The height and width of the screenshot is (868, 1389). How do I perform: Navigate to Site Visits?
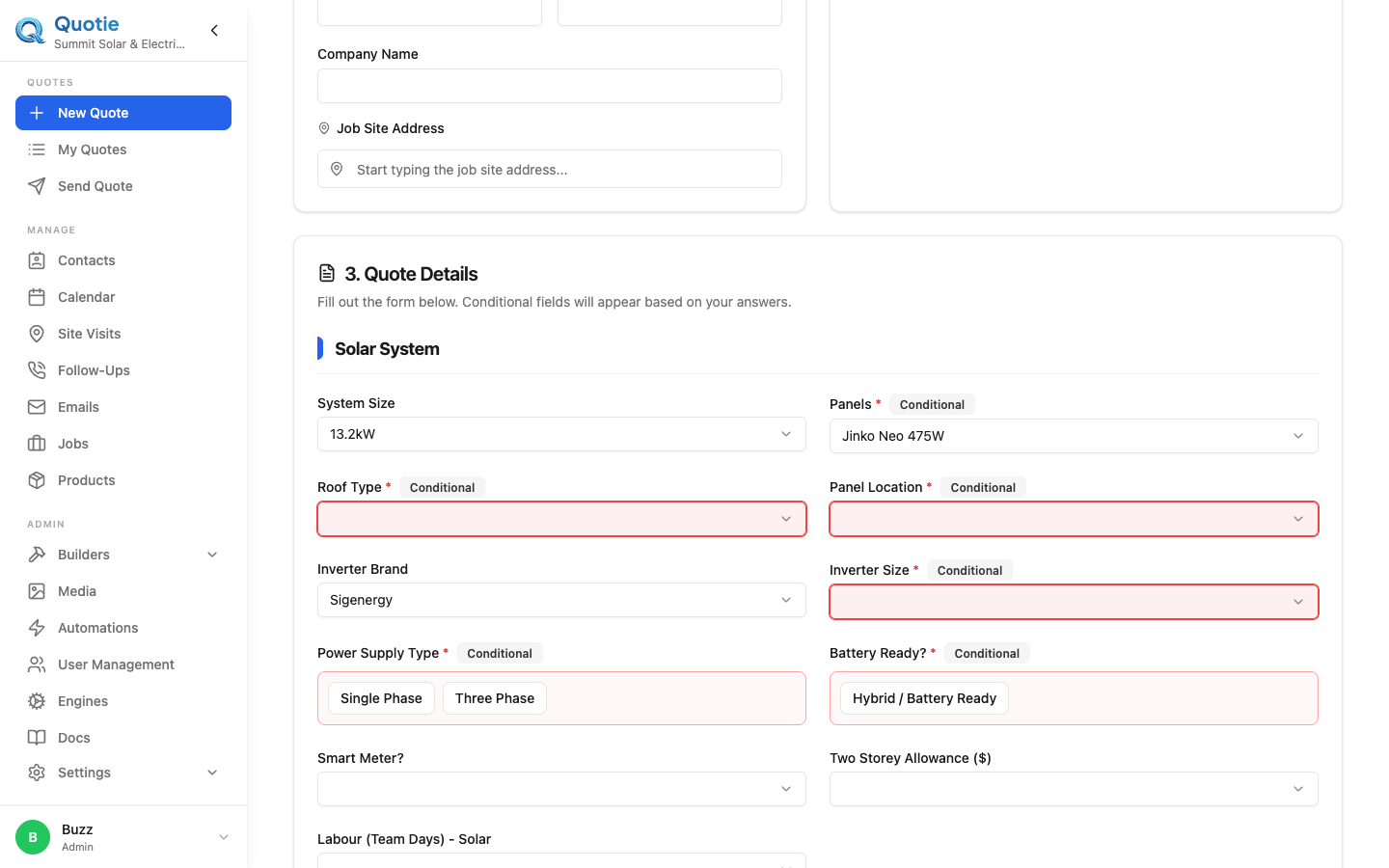[x=123, y=334]
